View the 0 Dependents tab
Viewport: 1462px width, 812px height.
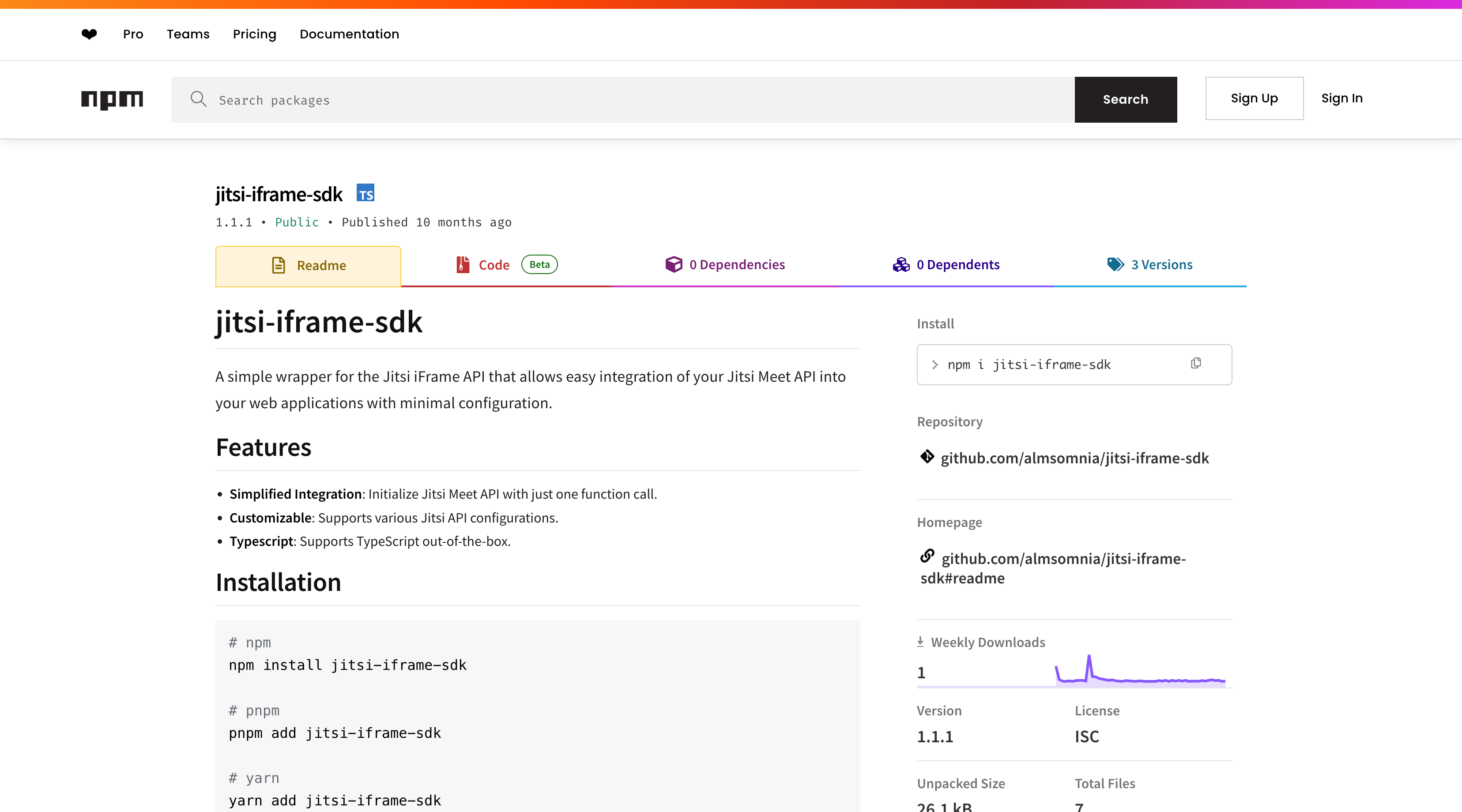coord(946,265)
